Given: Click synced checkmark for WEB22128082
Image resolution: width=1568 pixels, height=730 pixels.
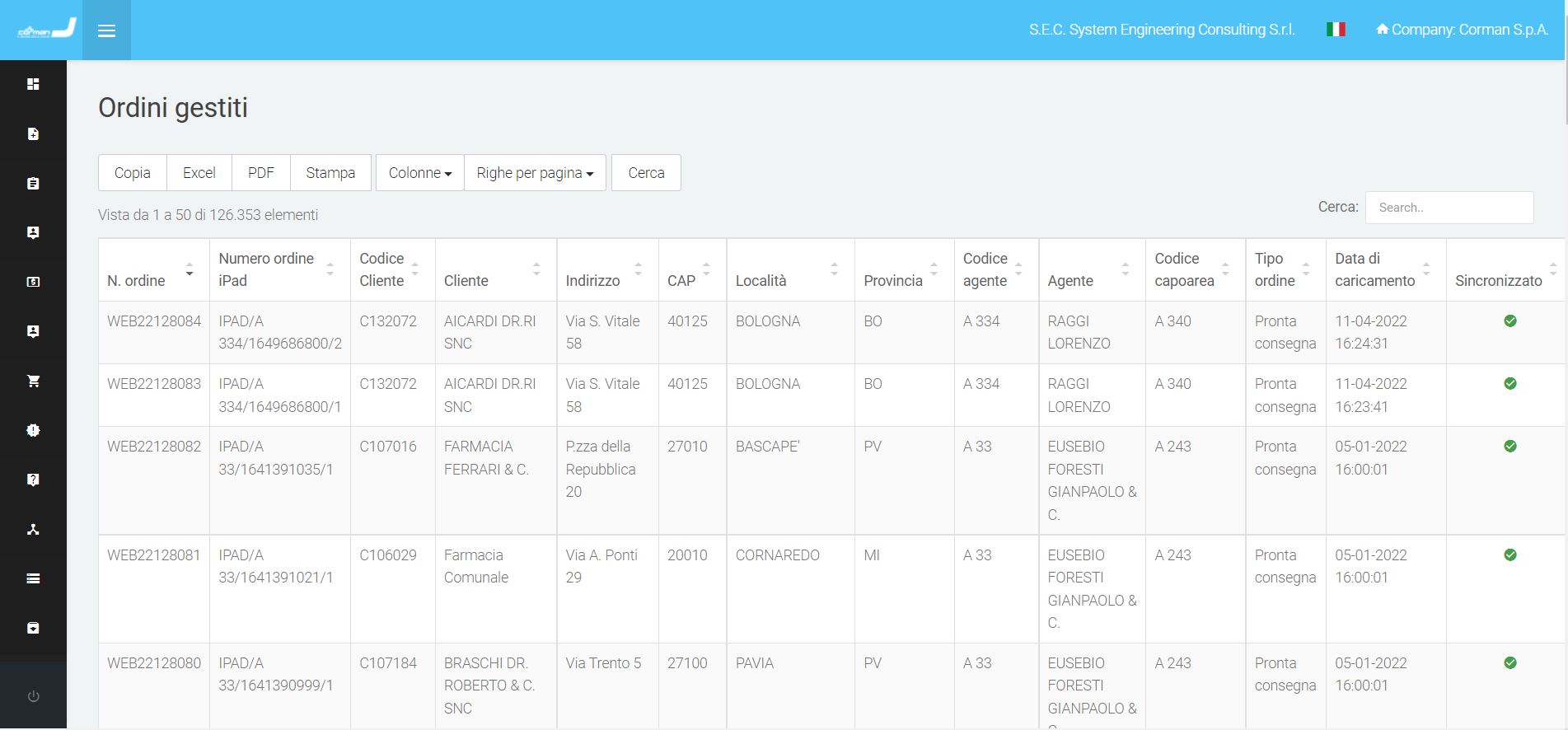Looking at the screenshot, I should click(1510, 447).
